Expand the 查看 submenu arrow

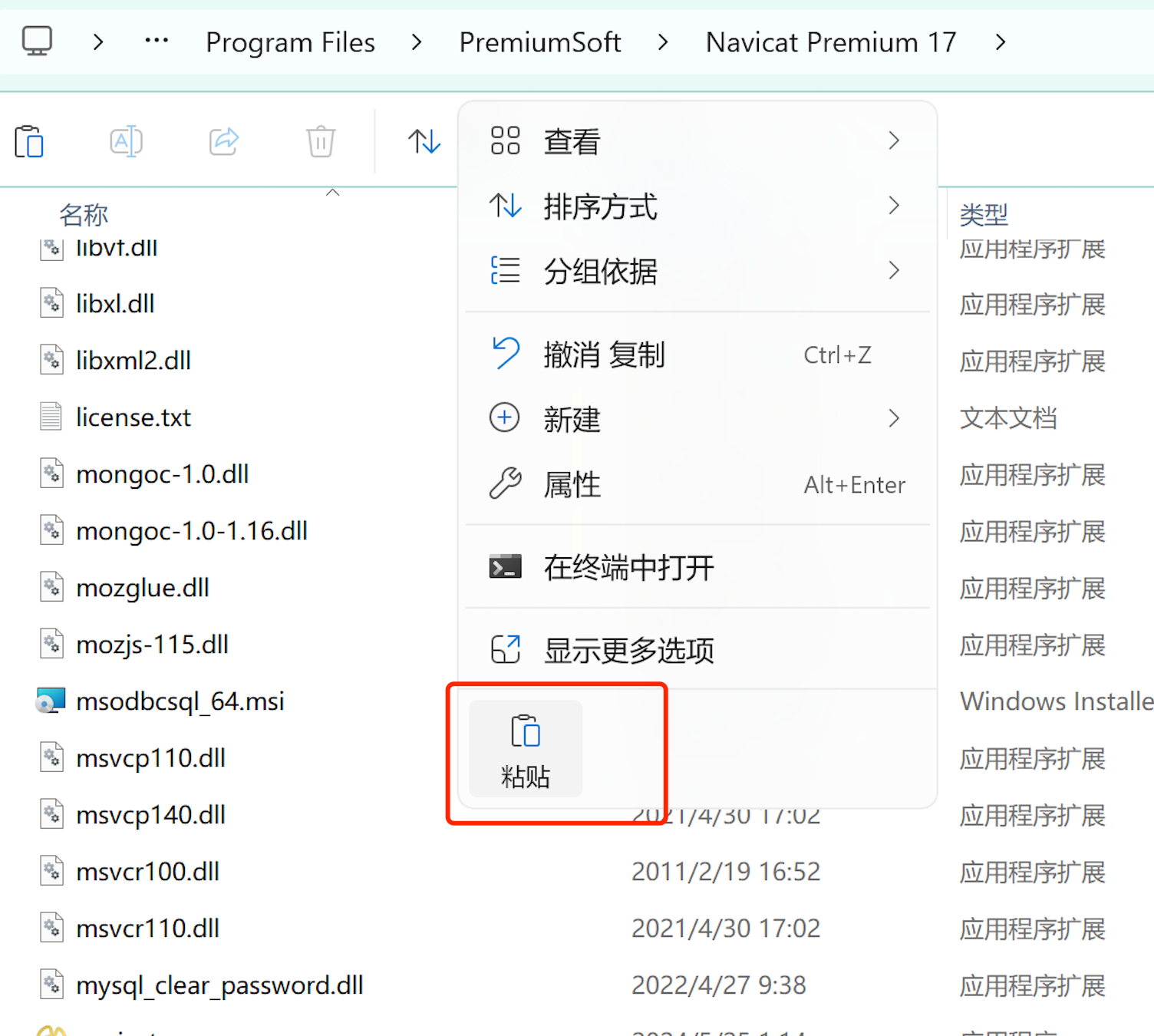pos(893,140)
